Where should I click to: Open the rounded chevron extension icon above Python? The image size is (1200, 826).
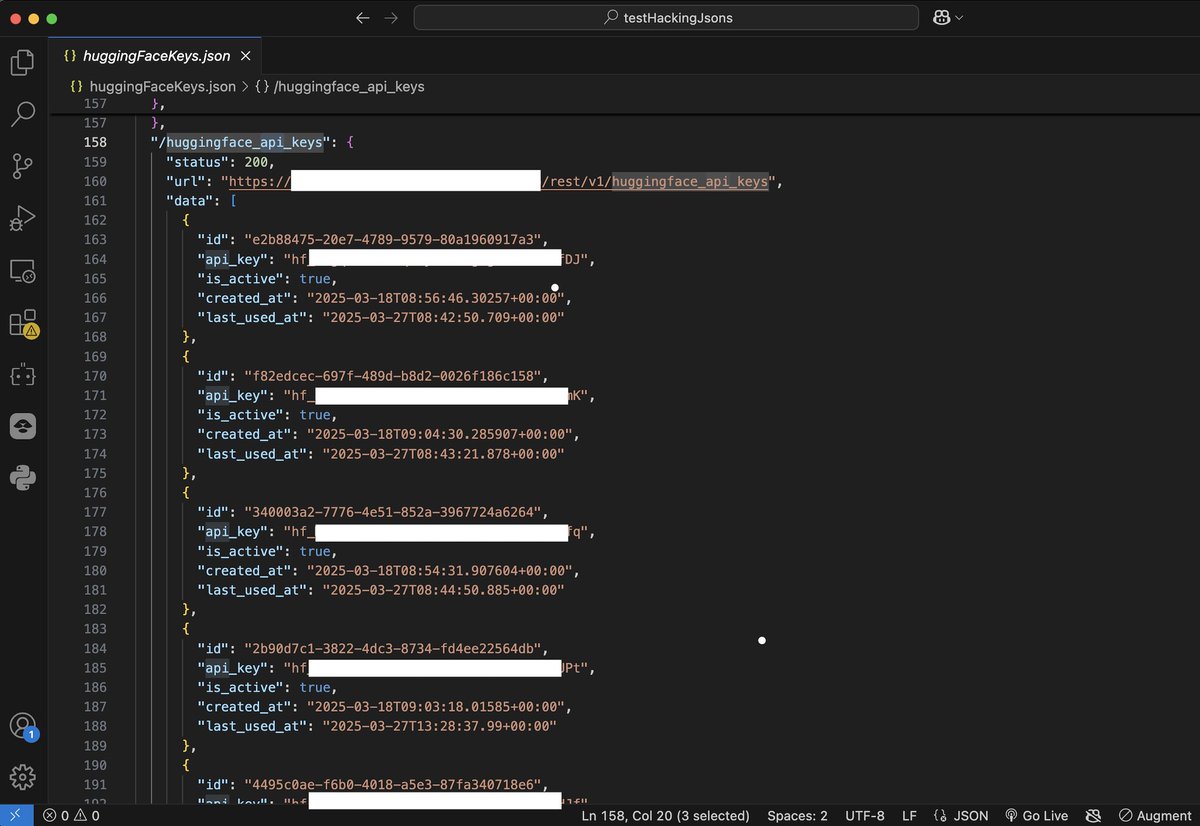point(22,426)
